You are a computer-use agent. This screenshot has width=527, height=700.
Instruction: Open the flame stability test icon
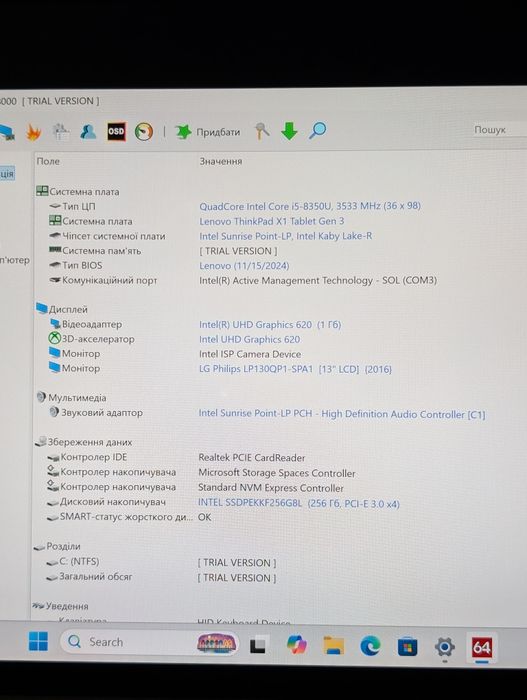[34, 133]
